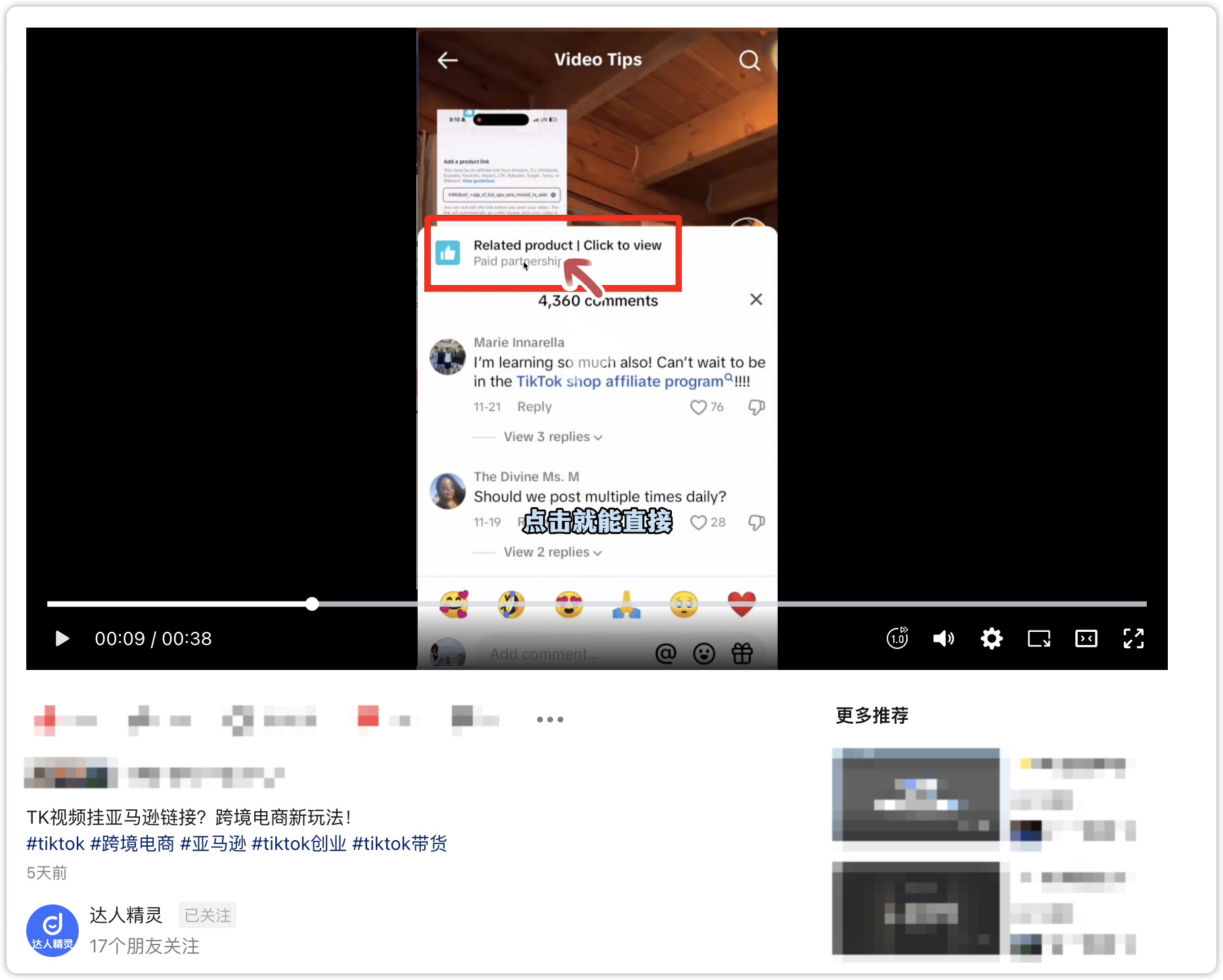Expand View 3 replies
Image resolution: width=1223 pixels, height=980 pixels.
click(x=552, y=437)
